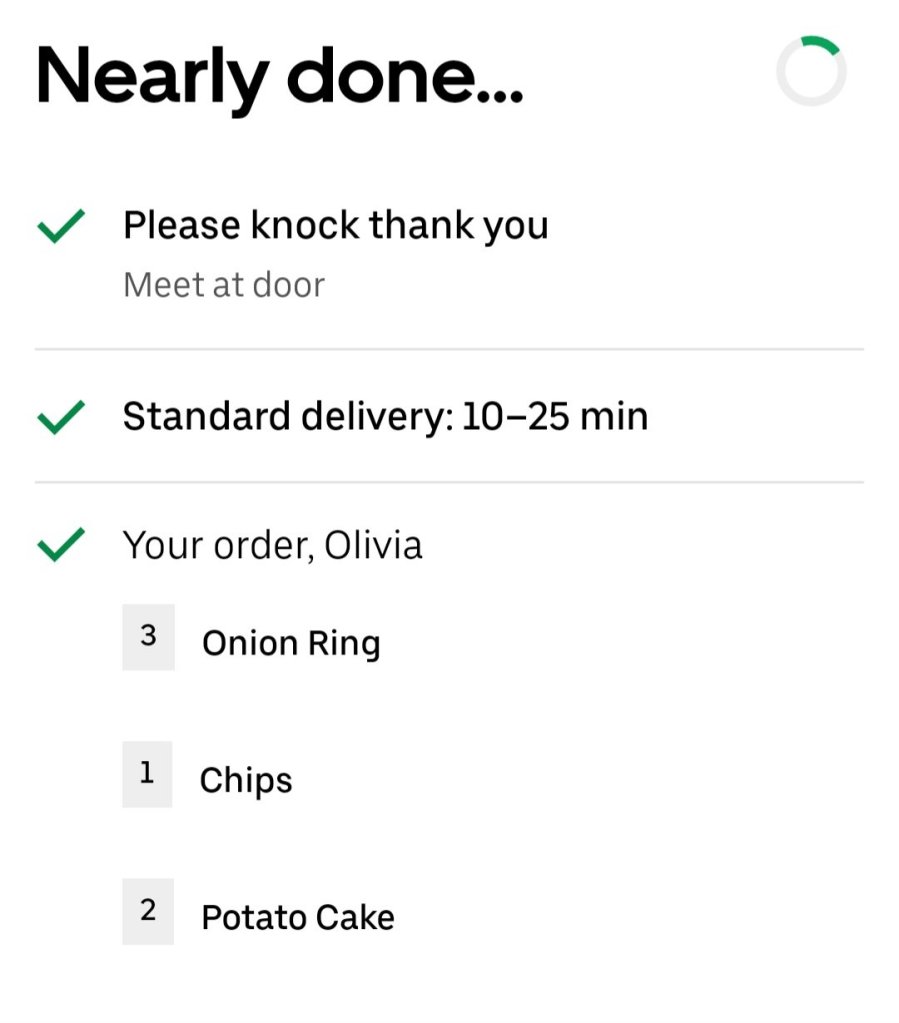Tap the word 'min' in delivery time
The image size is (899, 1023).
coord(617,416)
